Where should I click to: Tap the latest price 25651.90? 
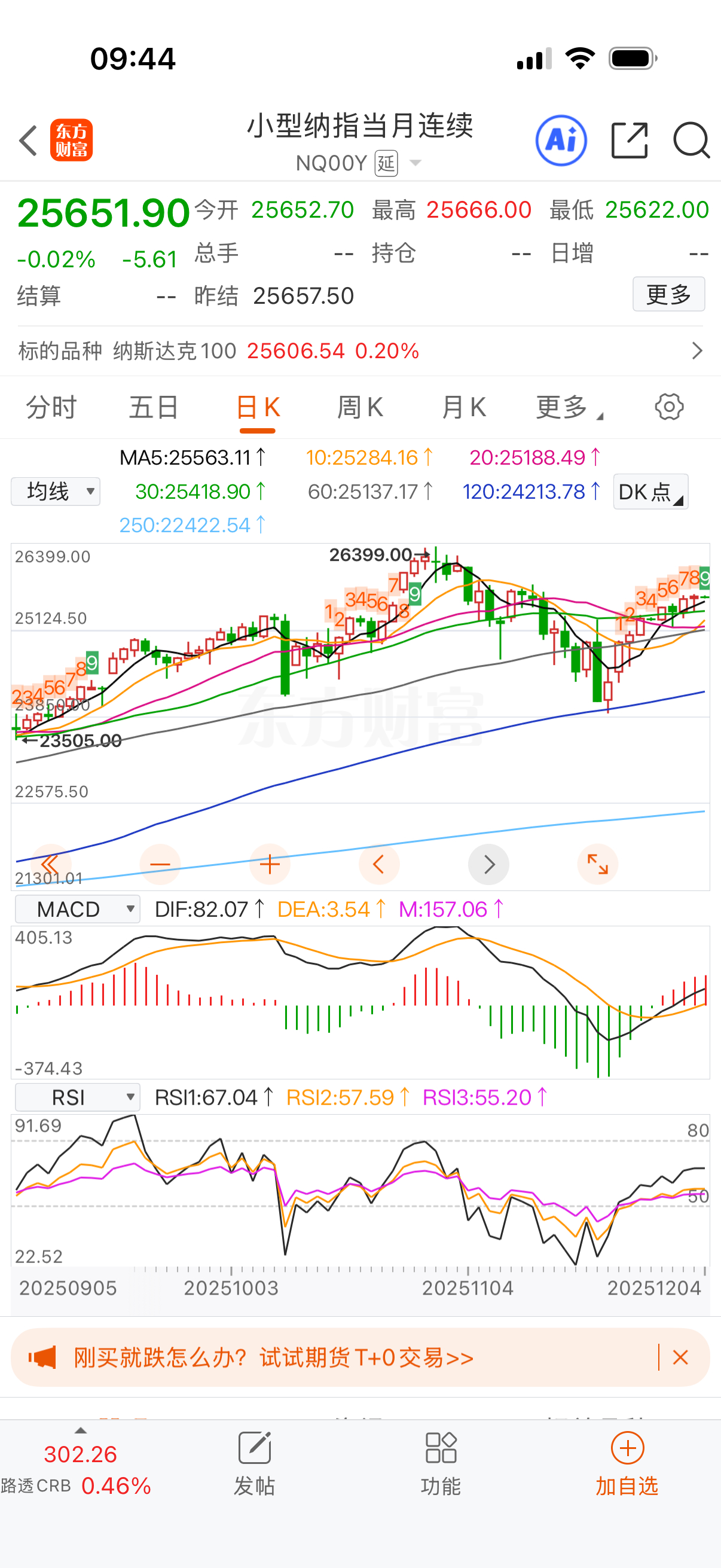coord(103,213)
